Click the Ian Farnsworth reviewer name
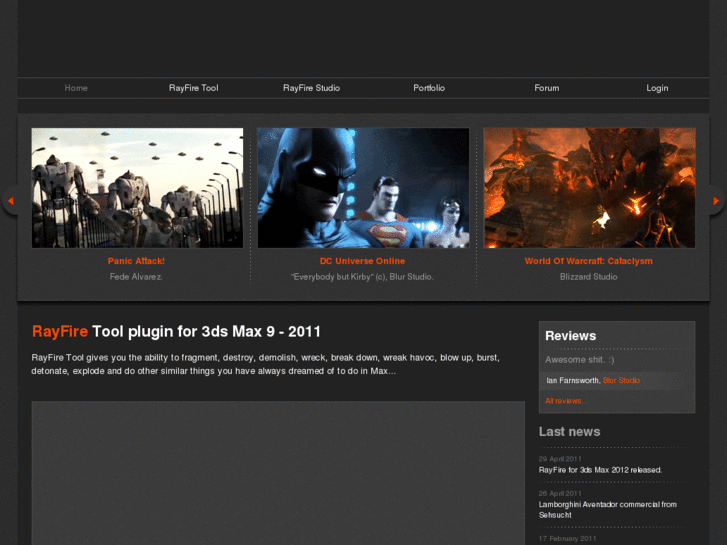This screenshot has height=545, width=727. tap(574, 380)
